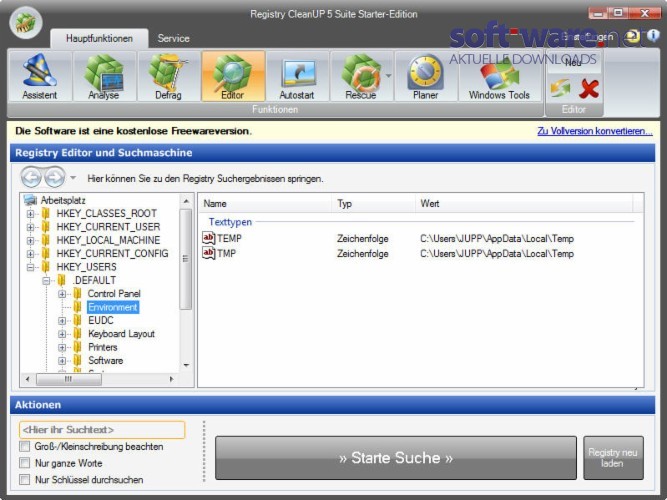Expand the HKEY_CURRENT_USER node
Image resolution: width=667 pixels, height=500 pixels.
coord(30,227)
